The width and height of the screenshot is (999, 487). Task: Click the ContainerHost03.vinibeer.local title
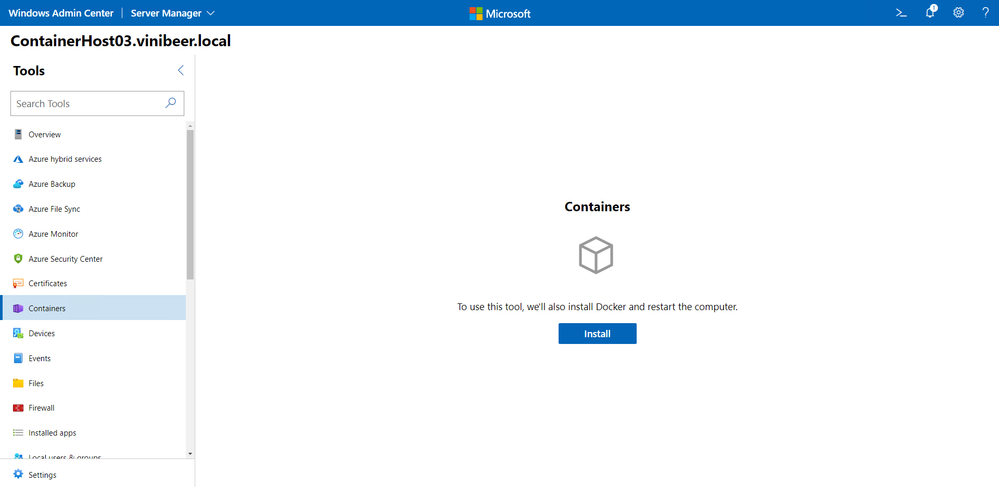(x=121, y=41)
